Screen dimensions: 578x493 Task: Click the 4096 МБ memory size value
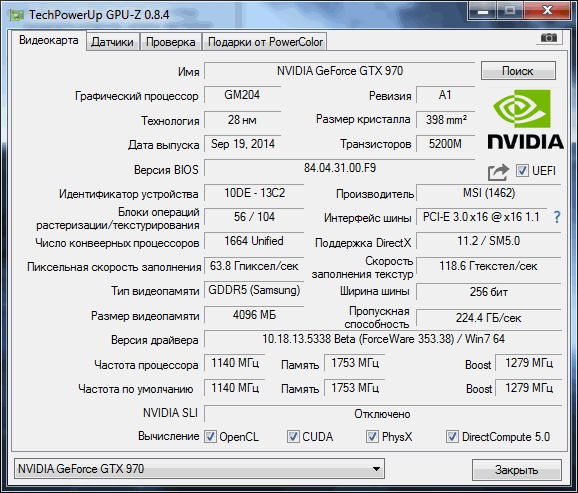(254, 315)
